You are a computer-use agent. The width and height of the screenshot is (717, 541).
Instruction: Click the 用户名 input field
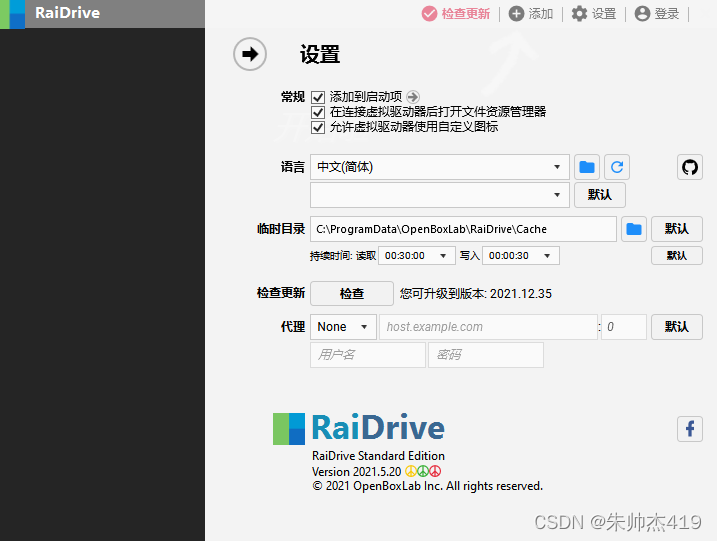(368, 355)
